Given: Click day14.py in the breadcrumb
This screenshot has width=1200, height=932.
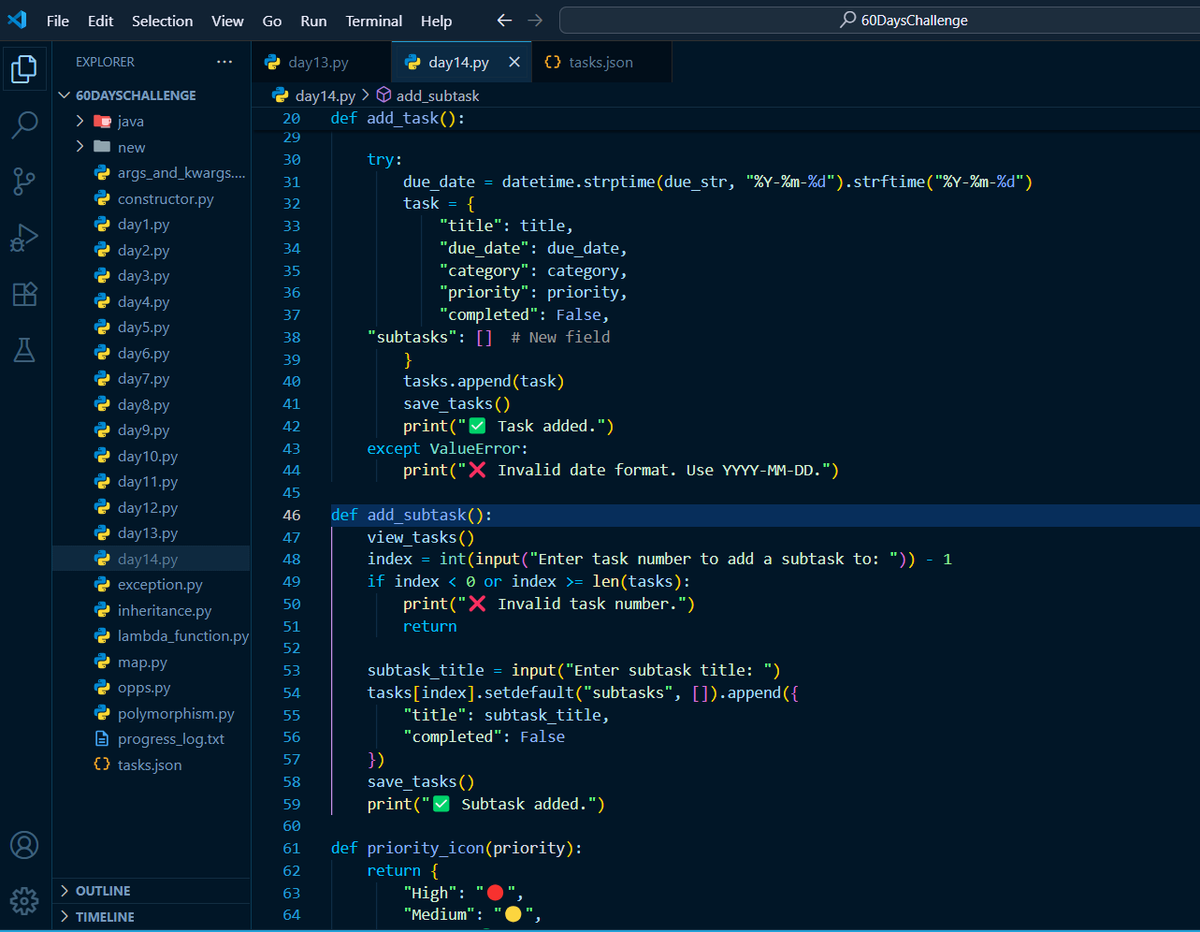Looking at the screenshot, I should (325, 96).
